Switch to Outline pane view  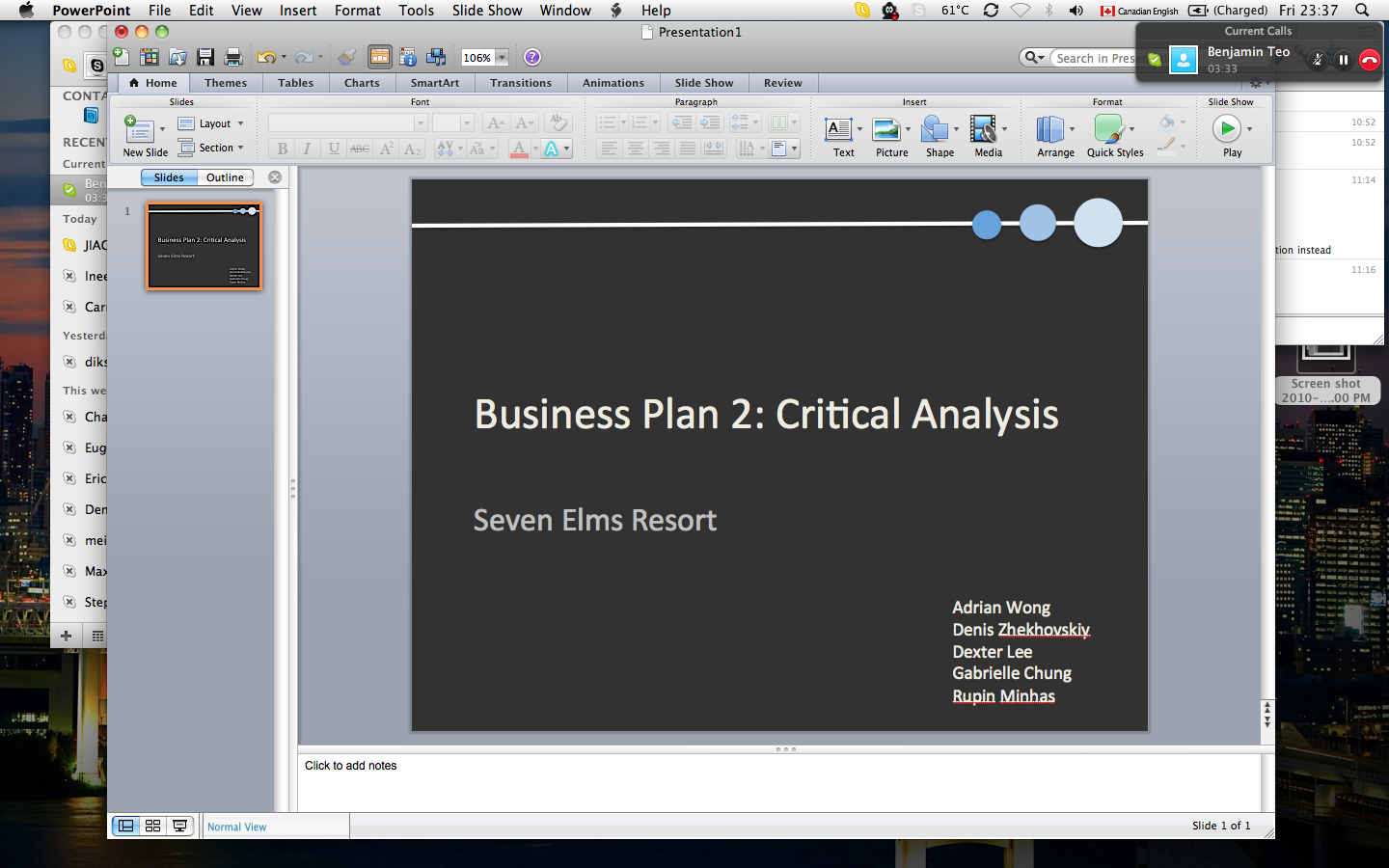pyautogui.click(x=225, y=177)
